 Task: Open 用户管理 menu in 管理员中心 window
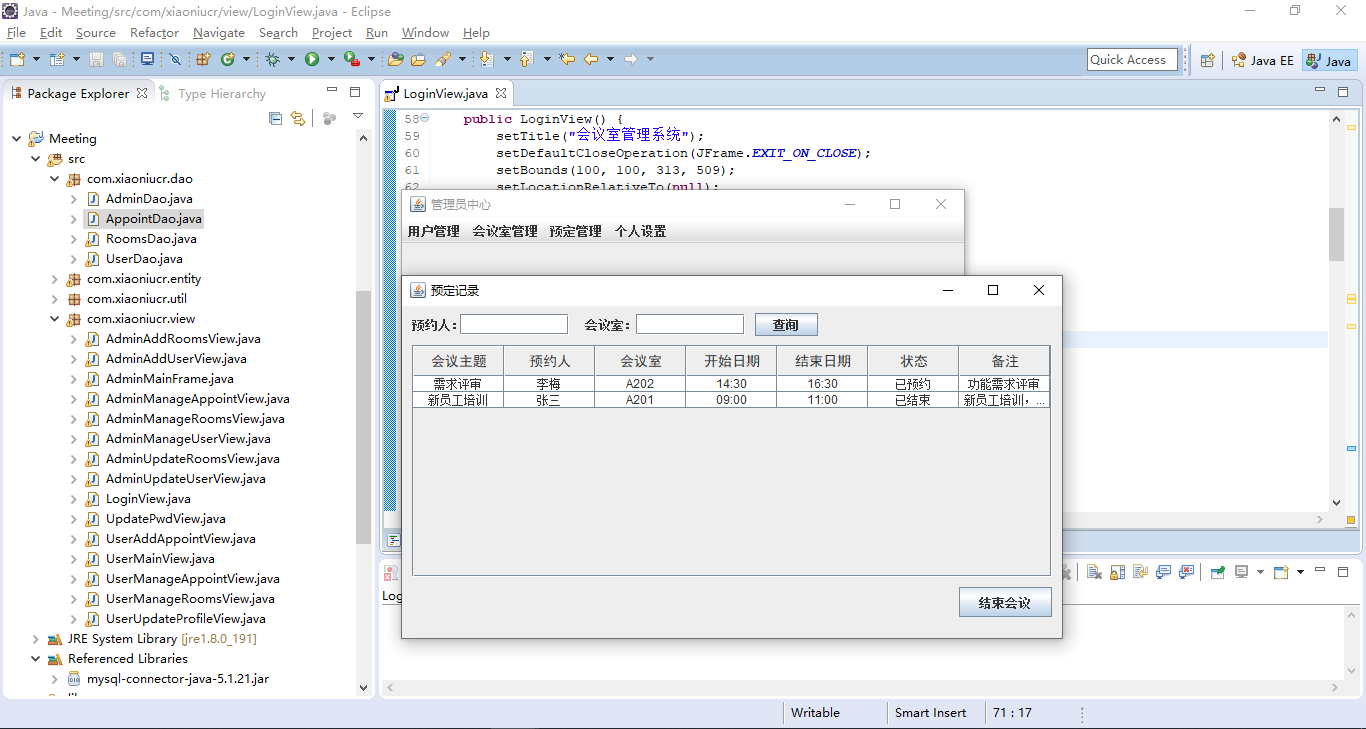coord(433,231)
